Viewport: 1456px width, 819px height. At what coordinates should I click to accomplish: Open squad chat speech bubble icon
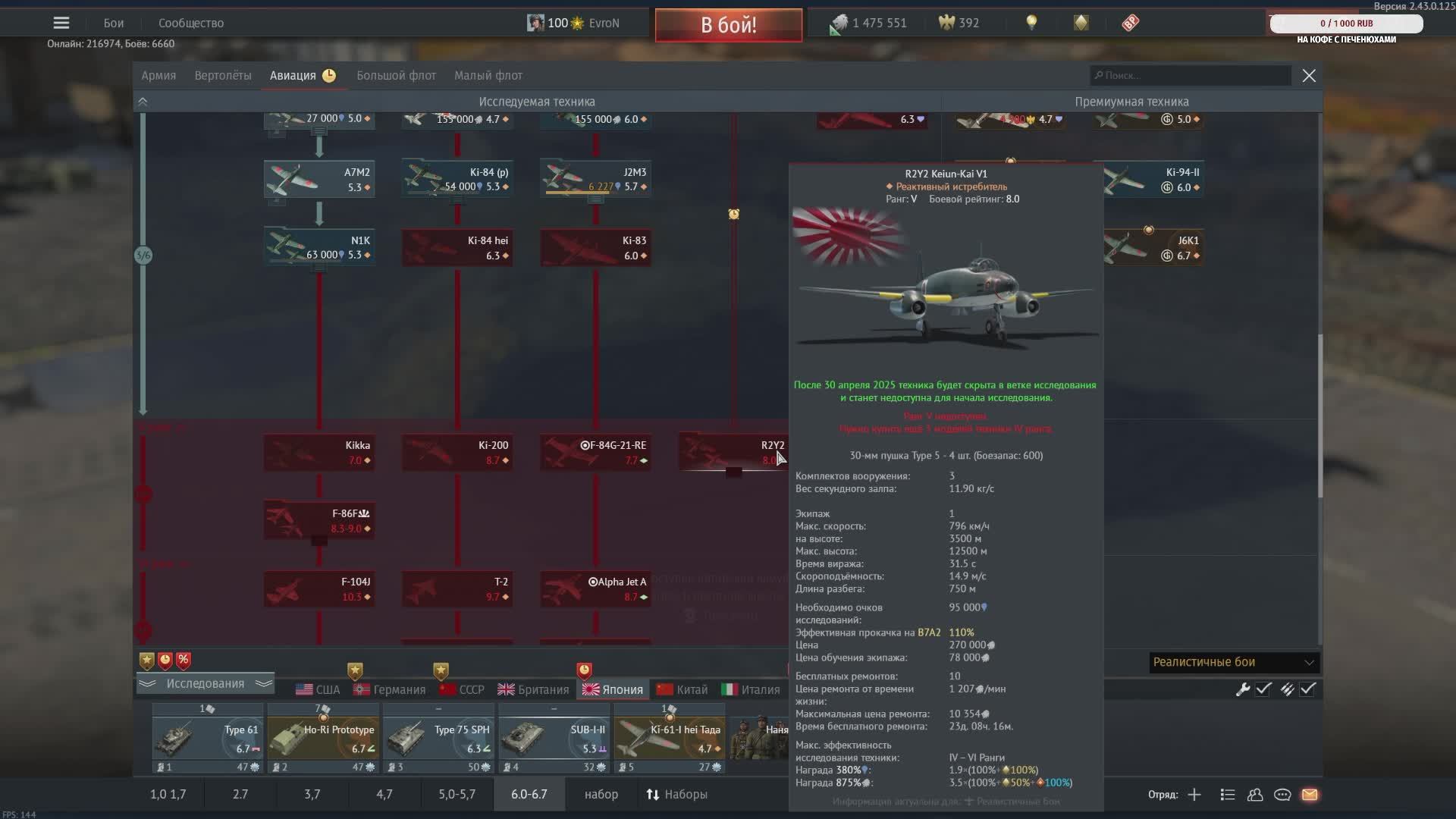1282,795
